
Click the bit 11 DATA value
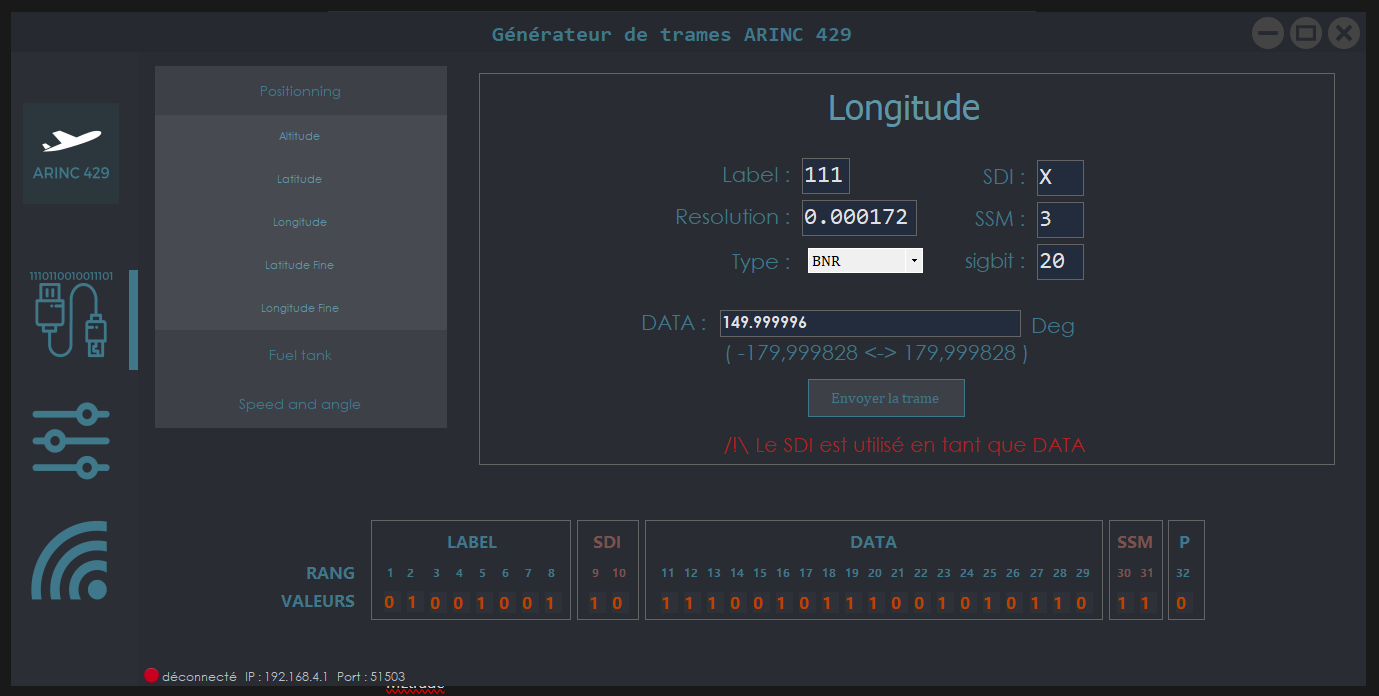coord(667,603)
